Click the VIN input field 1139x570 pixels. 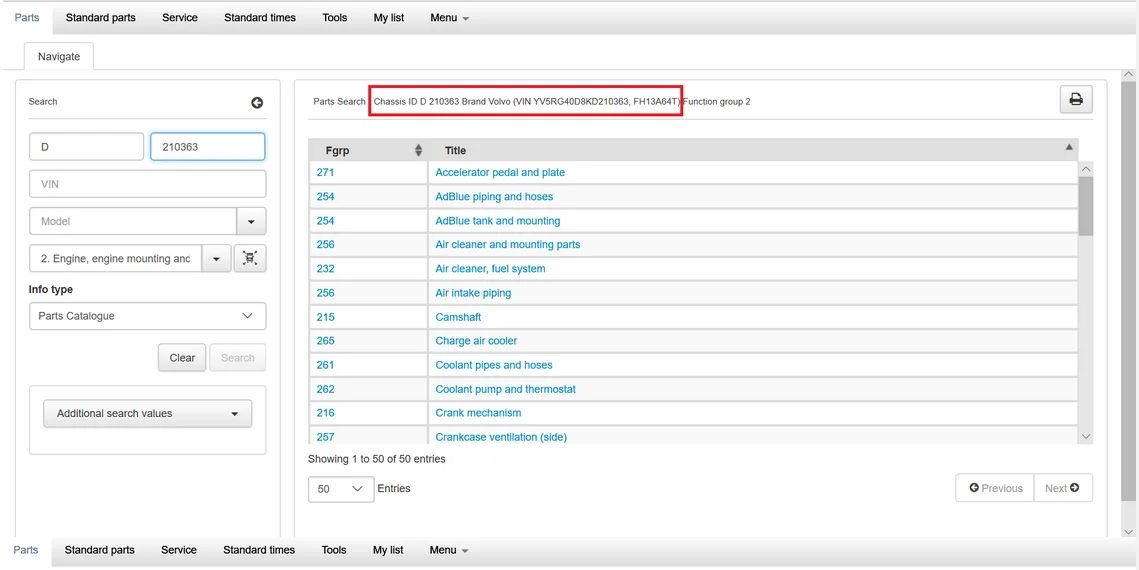(147, 184)
